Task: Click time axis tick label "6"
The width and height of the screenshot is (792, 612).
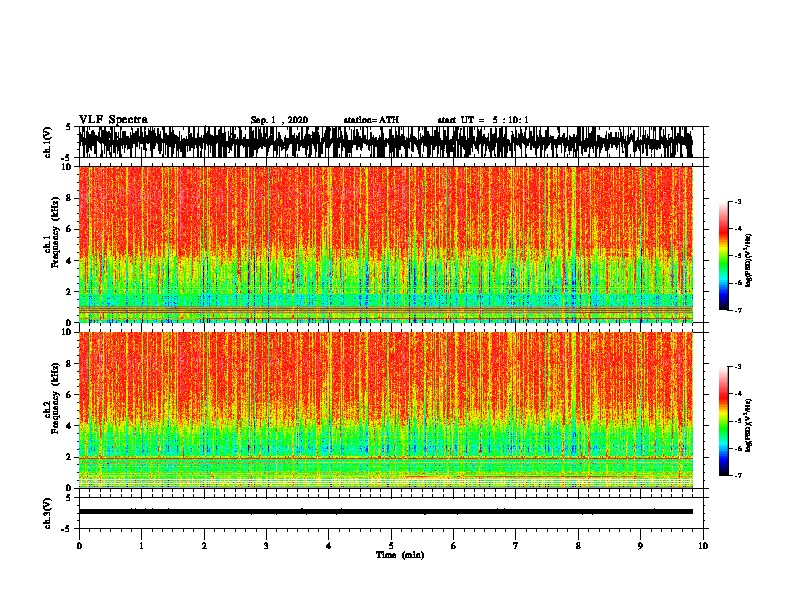Action: [x=454, y=546]
